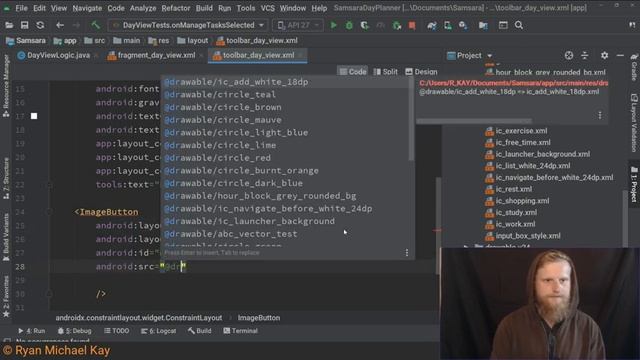
Task: Collapse all in Project panel
Action: [x=584, y=56]
